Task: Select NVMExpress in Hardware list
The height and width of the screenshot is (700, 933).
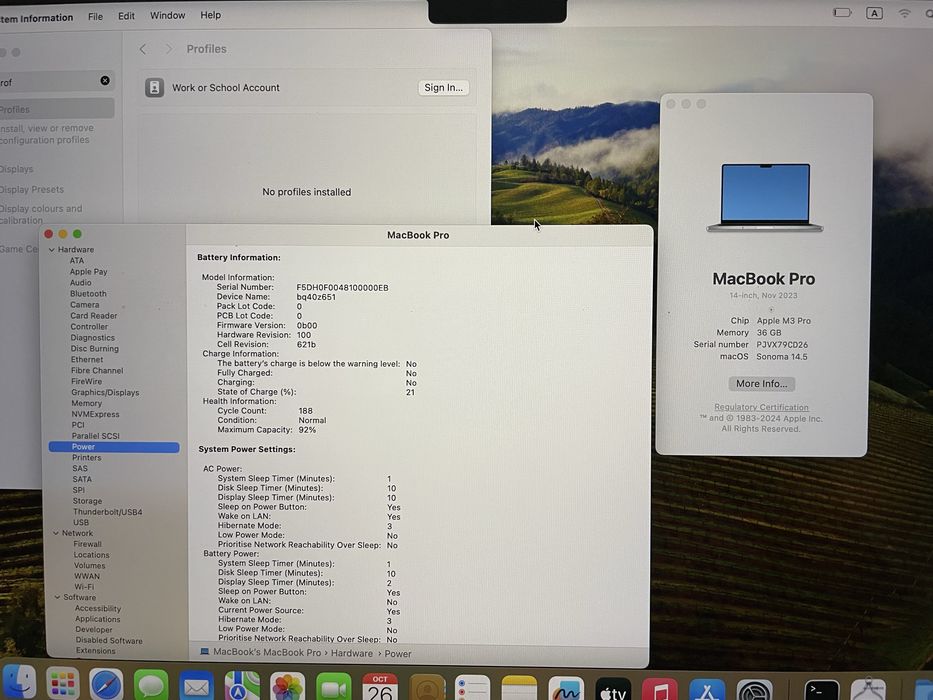Action: (95, 414)
